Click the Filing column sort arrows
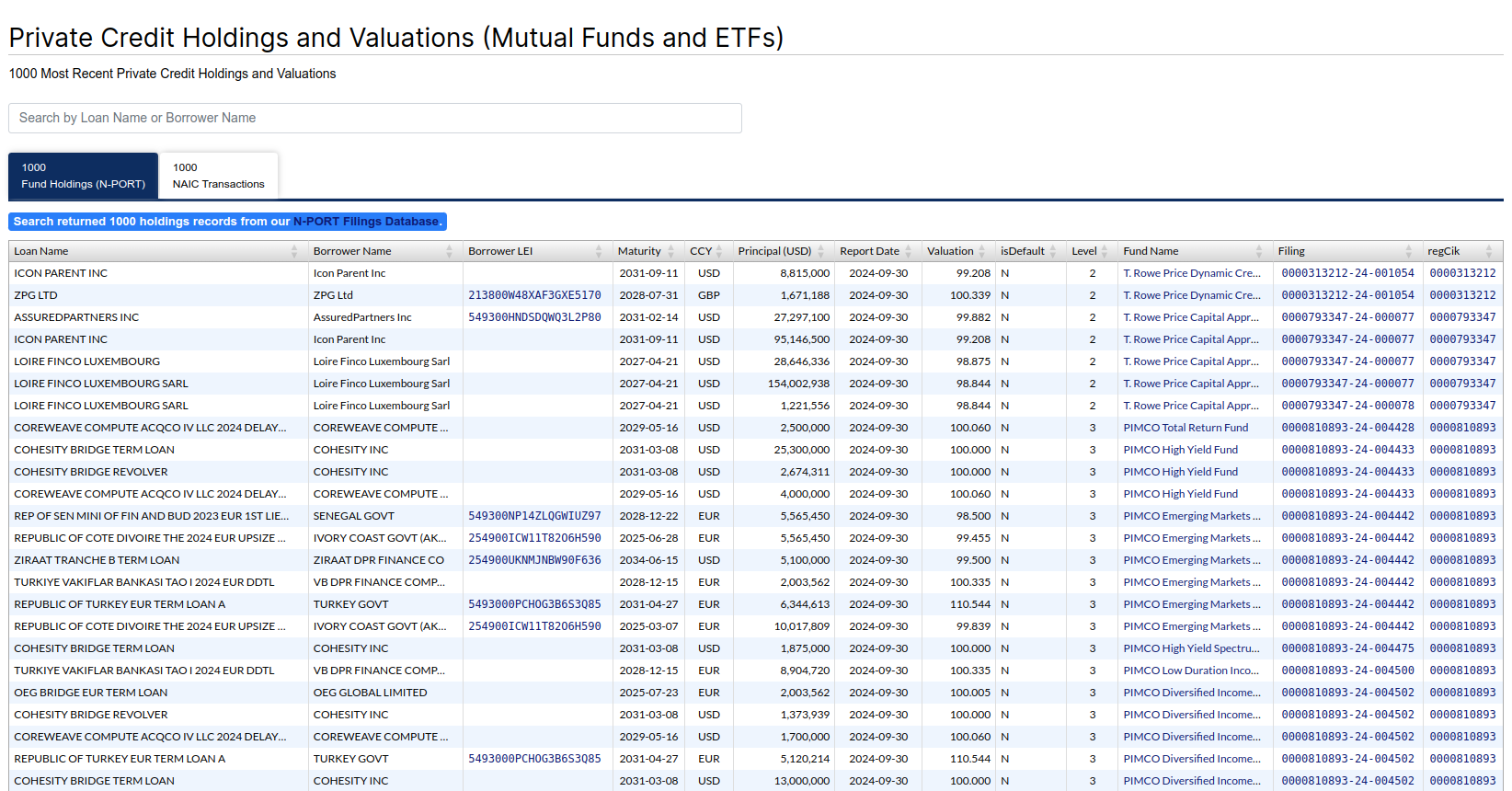1512x791 pixels. 1408,251
